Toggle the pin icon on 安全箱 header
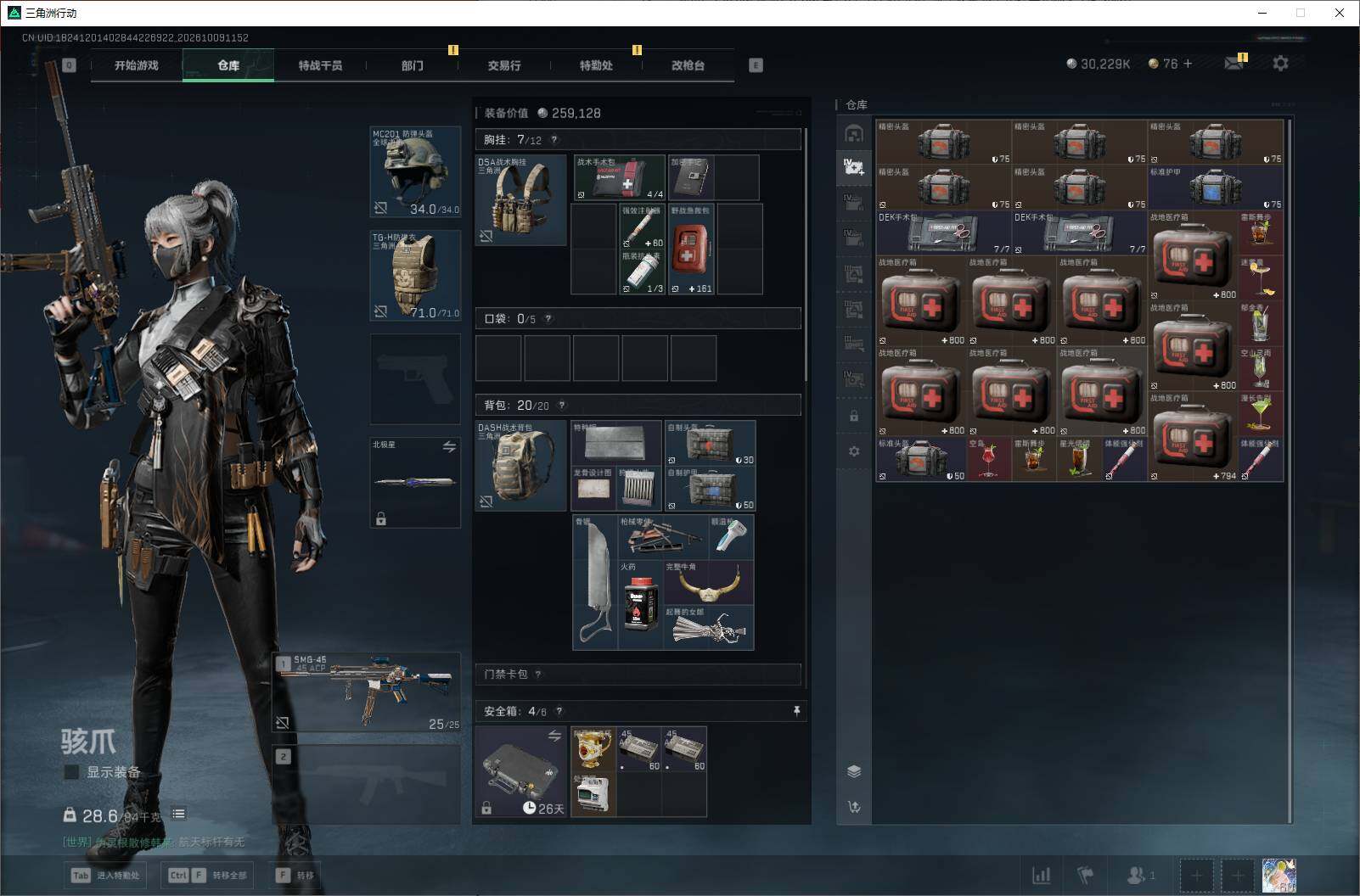The image size is (1360, 896). pos(796,711)
